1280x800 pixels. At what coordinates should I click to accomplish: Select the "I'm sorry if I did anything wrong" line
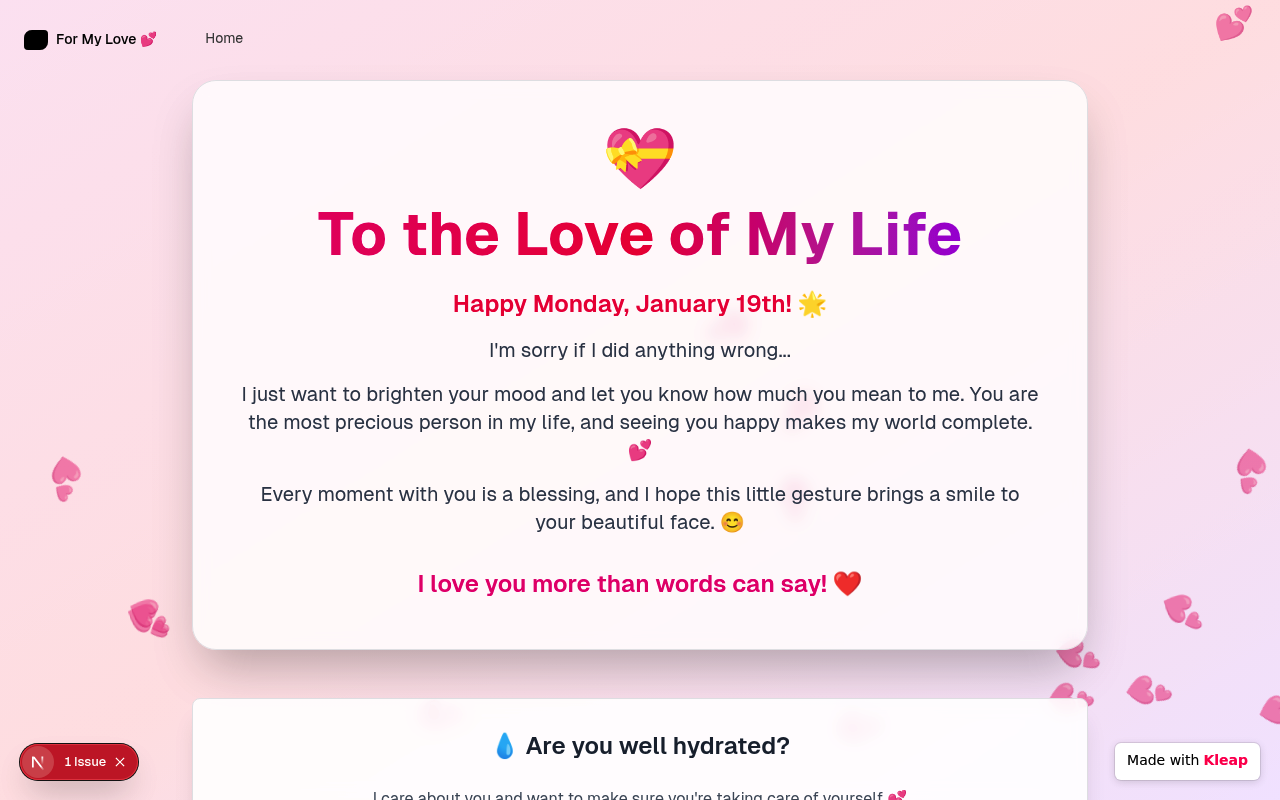pyautogui.click(x=640, y=350)
